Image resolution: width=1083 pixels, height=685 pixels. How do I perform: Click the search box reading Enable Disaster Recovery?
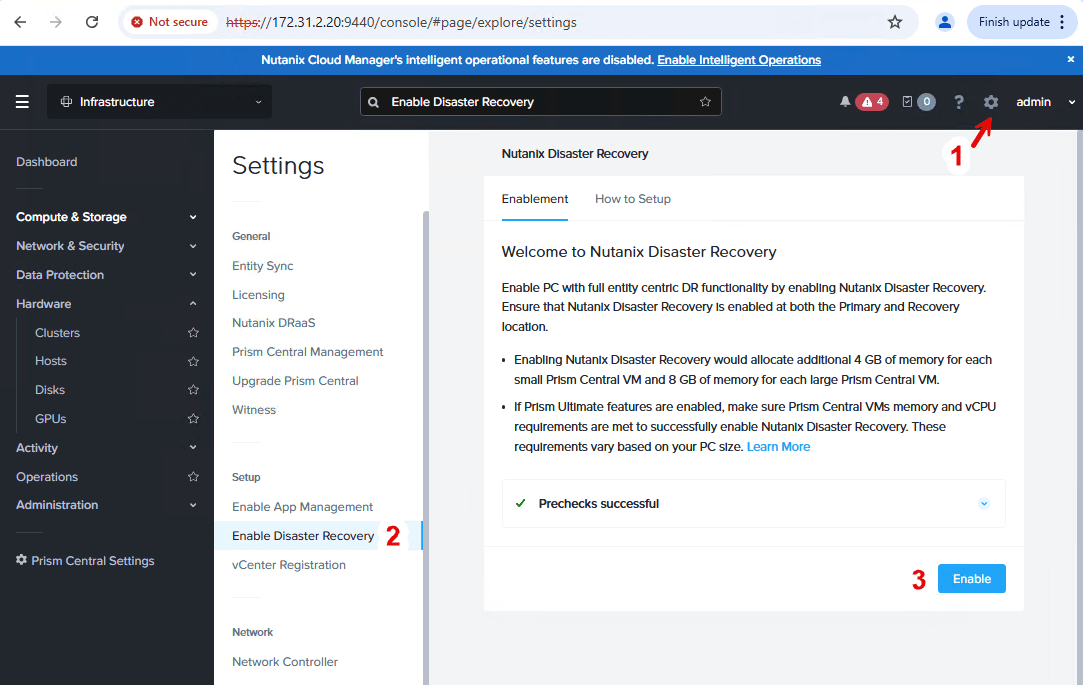[x=541, y=102]
